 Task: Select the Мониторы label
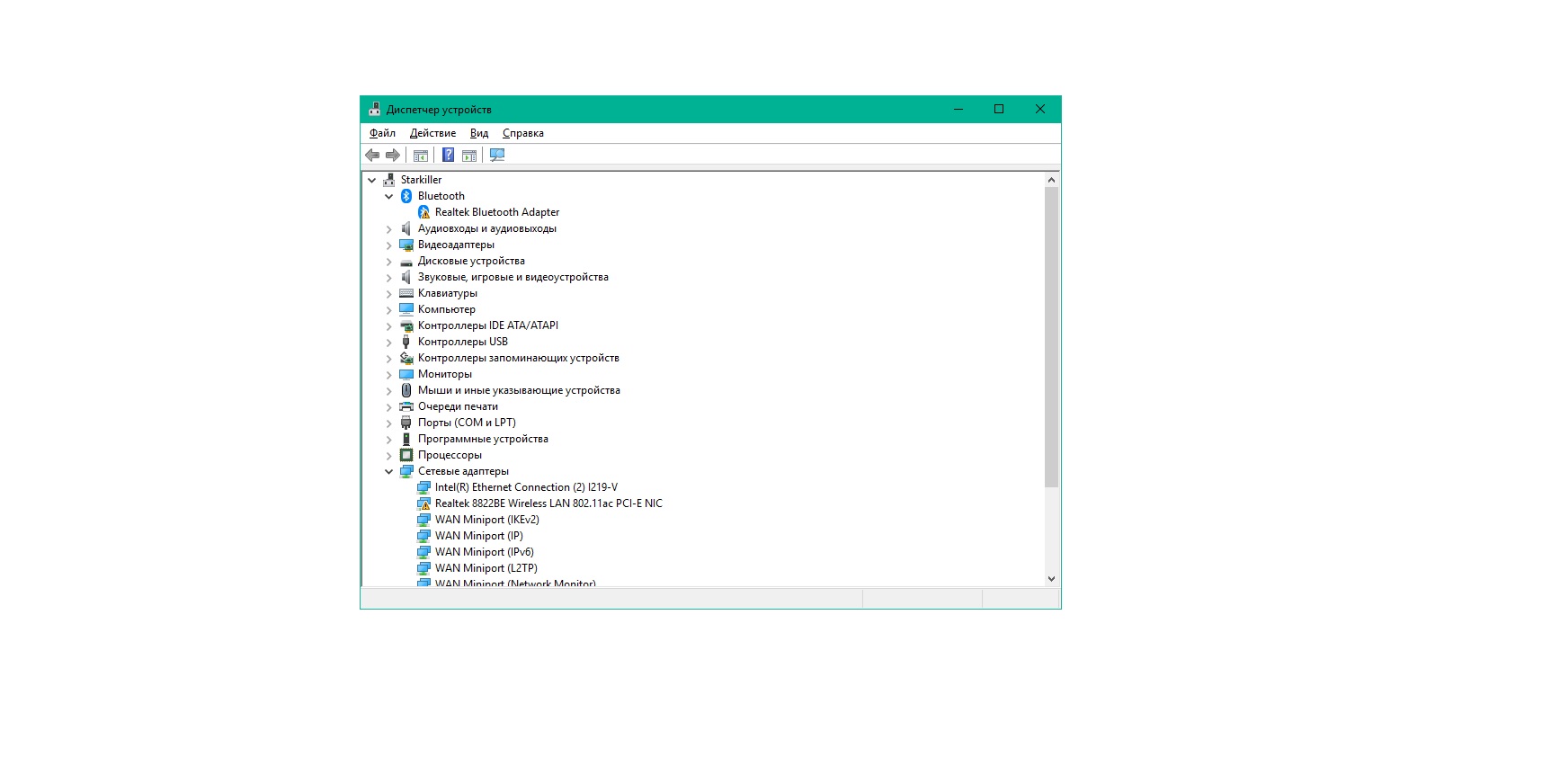click(x=445, y=374)
